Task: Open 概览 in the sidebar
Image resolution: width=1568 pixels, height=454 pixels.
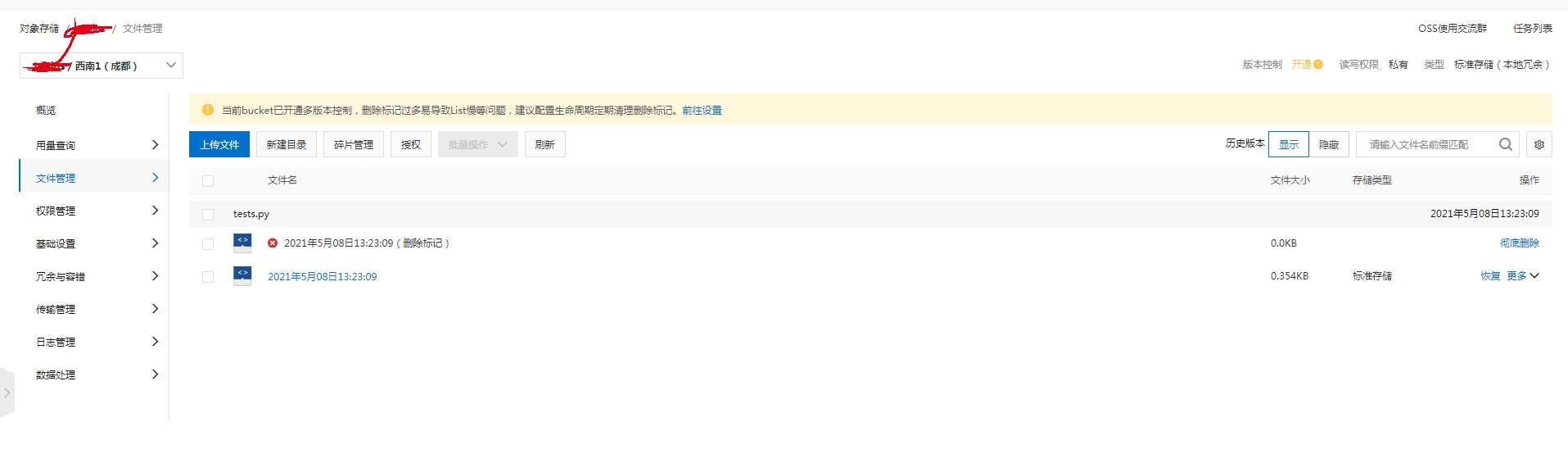Action: 46,110
